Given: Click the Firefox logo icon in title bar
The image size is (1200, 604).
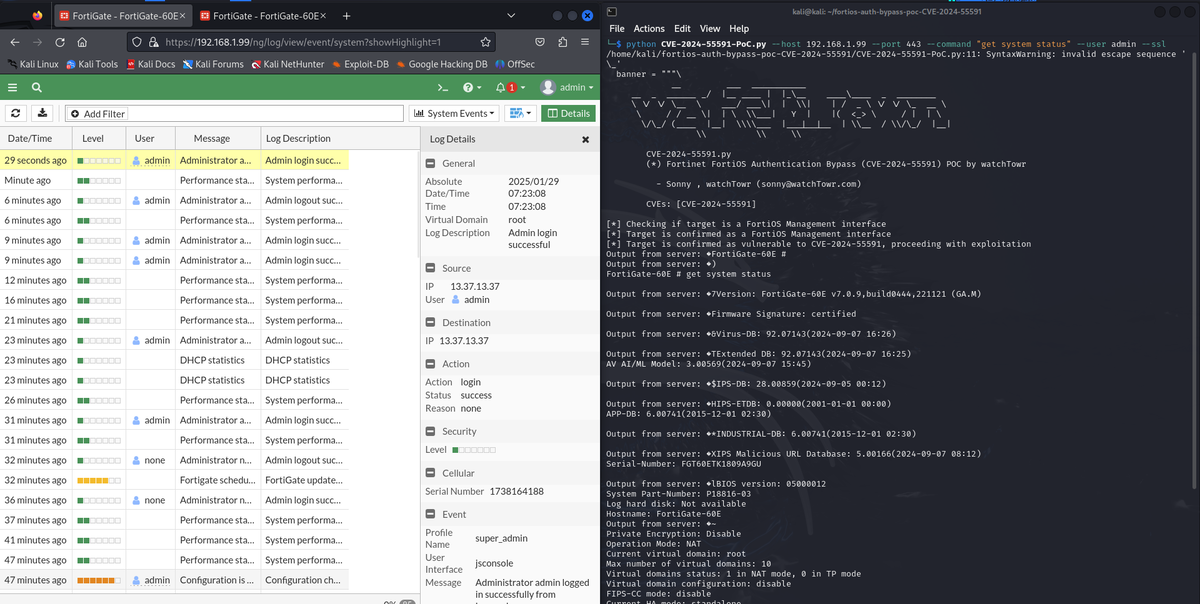Looking at the screenshot, I should [37, 16].
